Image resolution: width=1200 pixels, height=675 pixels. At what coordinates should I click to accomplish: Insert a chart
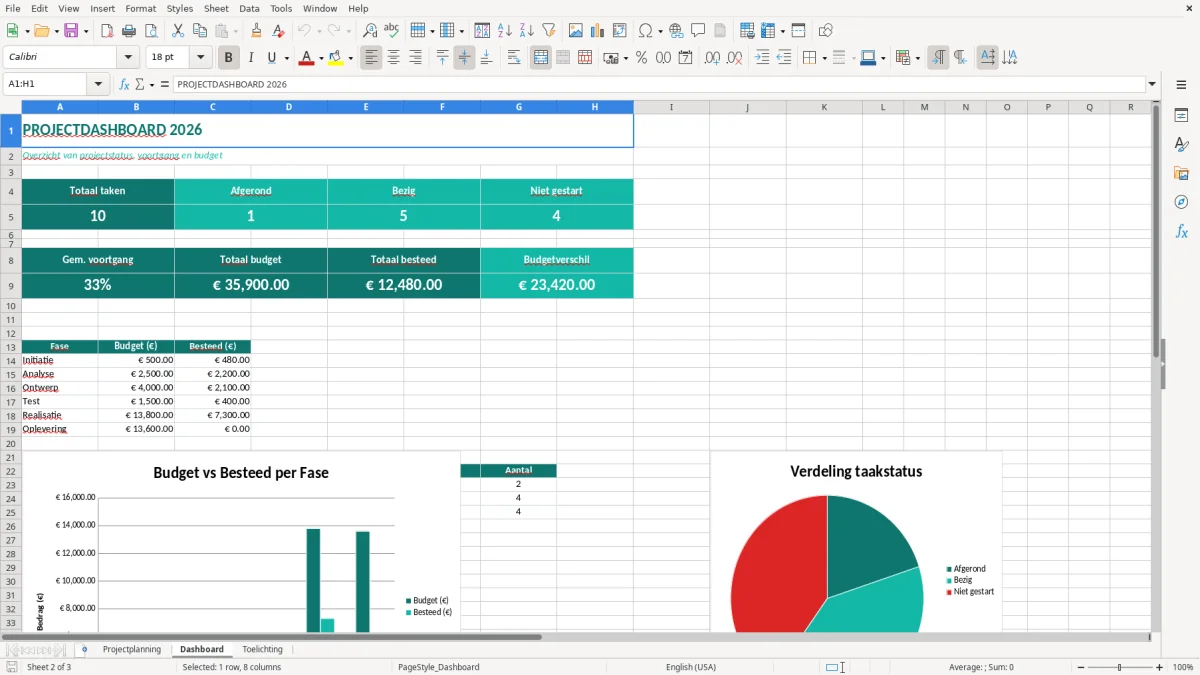click(598, 31)
